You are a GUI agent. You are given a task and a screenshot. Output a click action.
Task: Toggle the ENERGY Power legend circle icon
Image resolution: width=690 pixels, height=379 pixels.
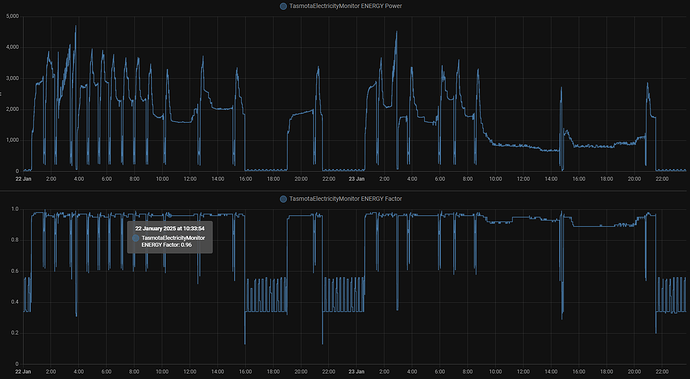[x=283, y=6]
